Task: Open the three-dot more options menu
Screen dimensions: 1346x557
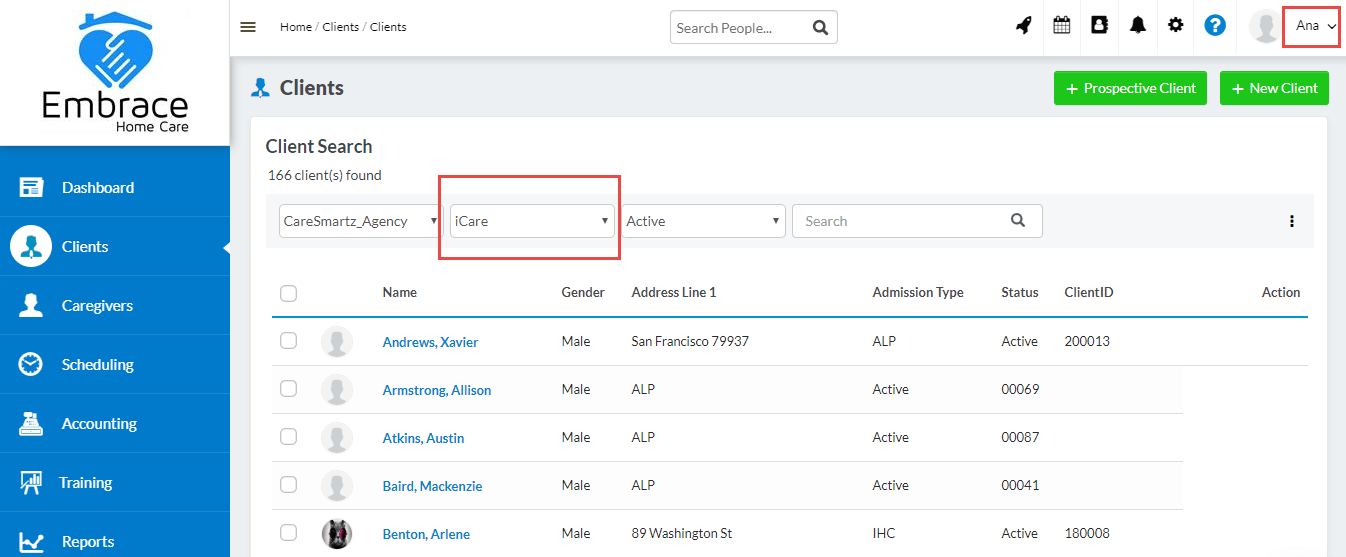Action: 1292,221
